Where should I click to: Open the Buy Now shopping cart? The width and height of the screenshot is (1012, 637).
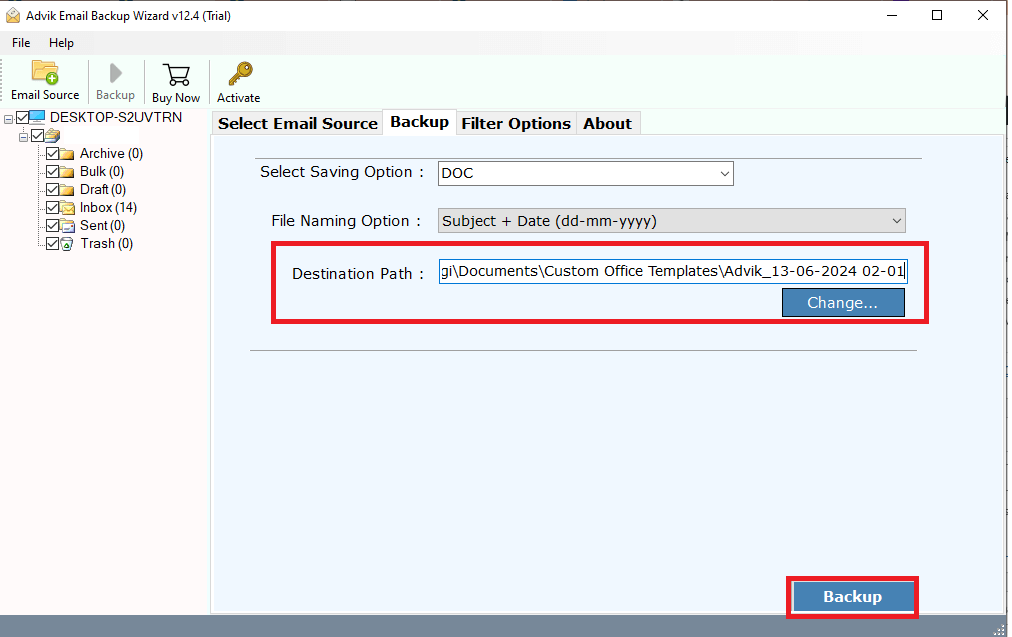pyautogui.click(x=176, y=75)
